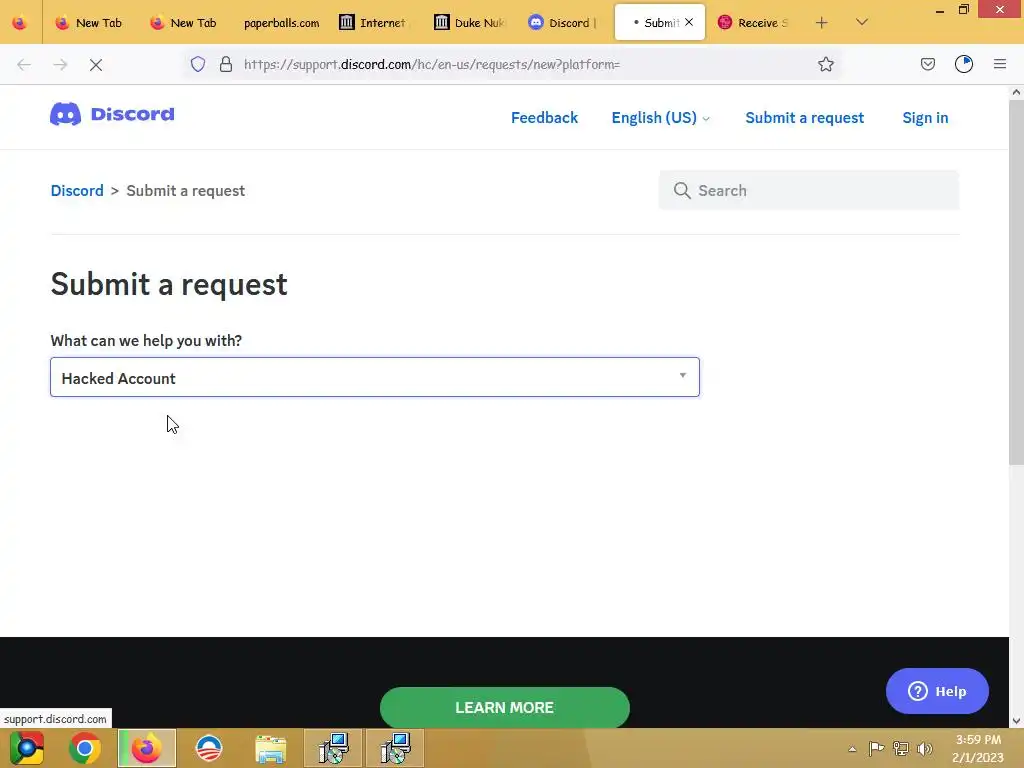Click the page vertical scrollbar thumb
1024x768 pixels.
click(1016, 282)
